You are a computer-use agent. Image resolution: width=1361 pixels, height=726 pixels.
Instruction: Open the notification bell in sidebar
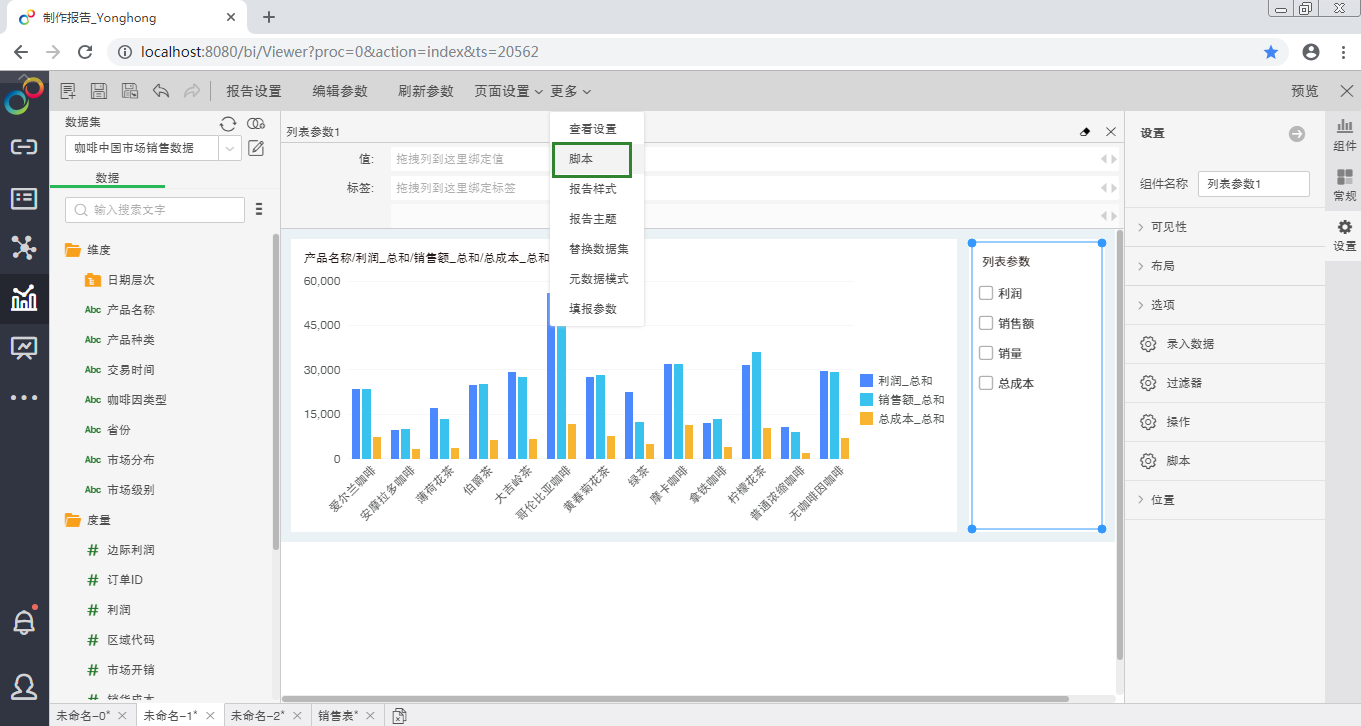coord(24,622)
